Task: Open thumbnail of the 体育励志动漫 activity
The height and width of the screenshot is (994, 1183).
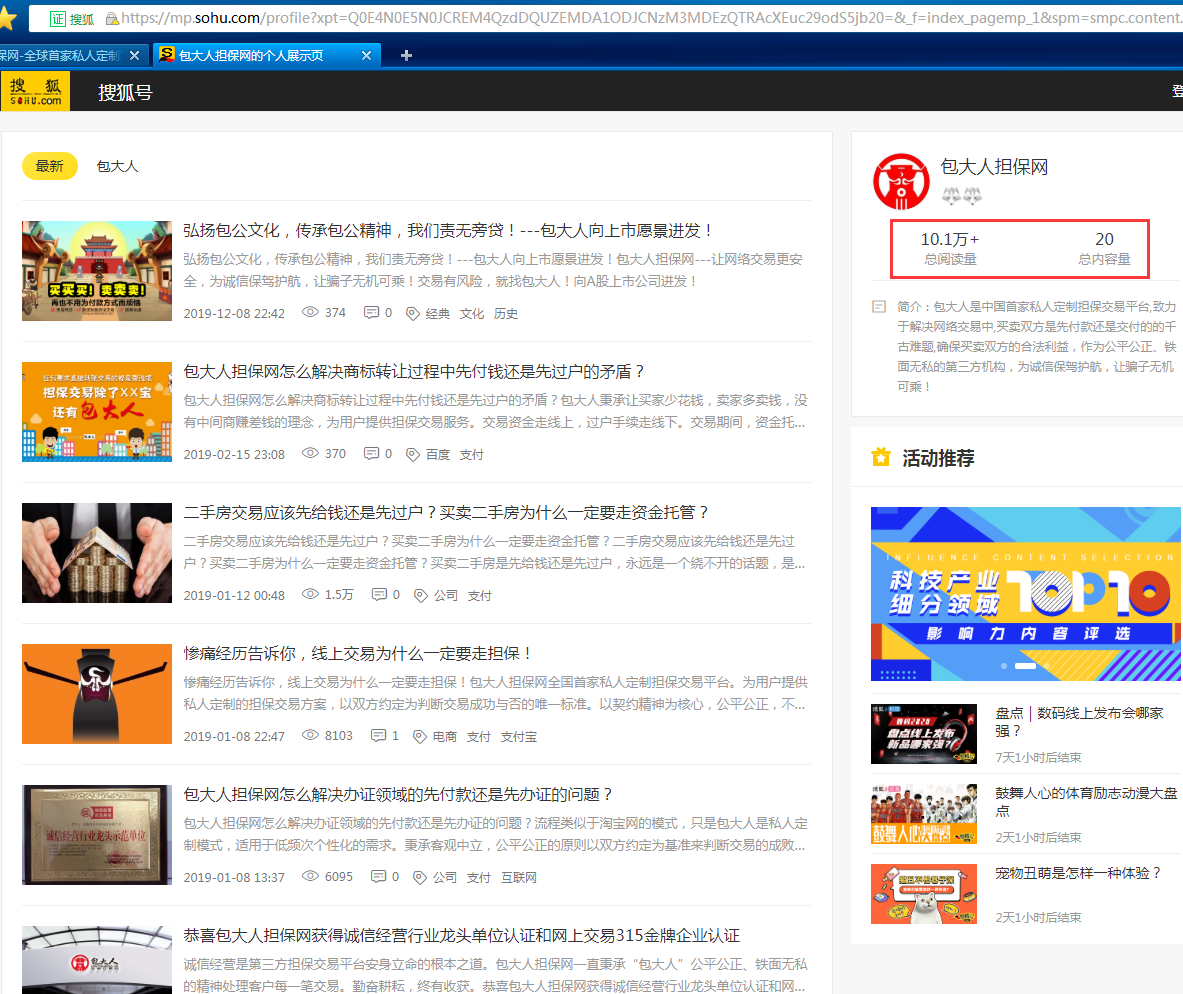Action: pyautogui.click(x=924, y=814)
